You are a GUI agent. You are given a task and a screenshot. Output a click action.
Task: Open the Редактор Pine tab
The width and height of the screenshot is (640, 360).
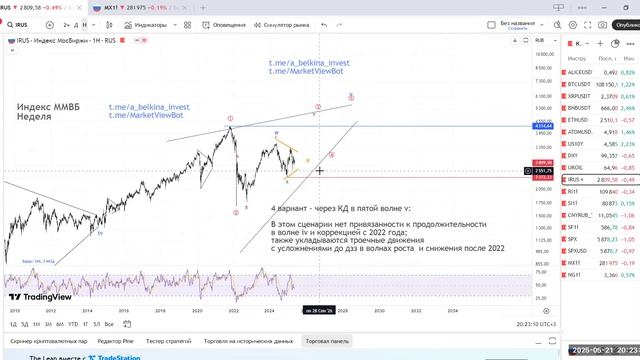coord(116,341)
